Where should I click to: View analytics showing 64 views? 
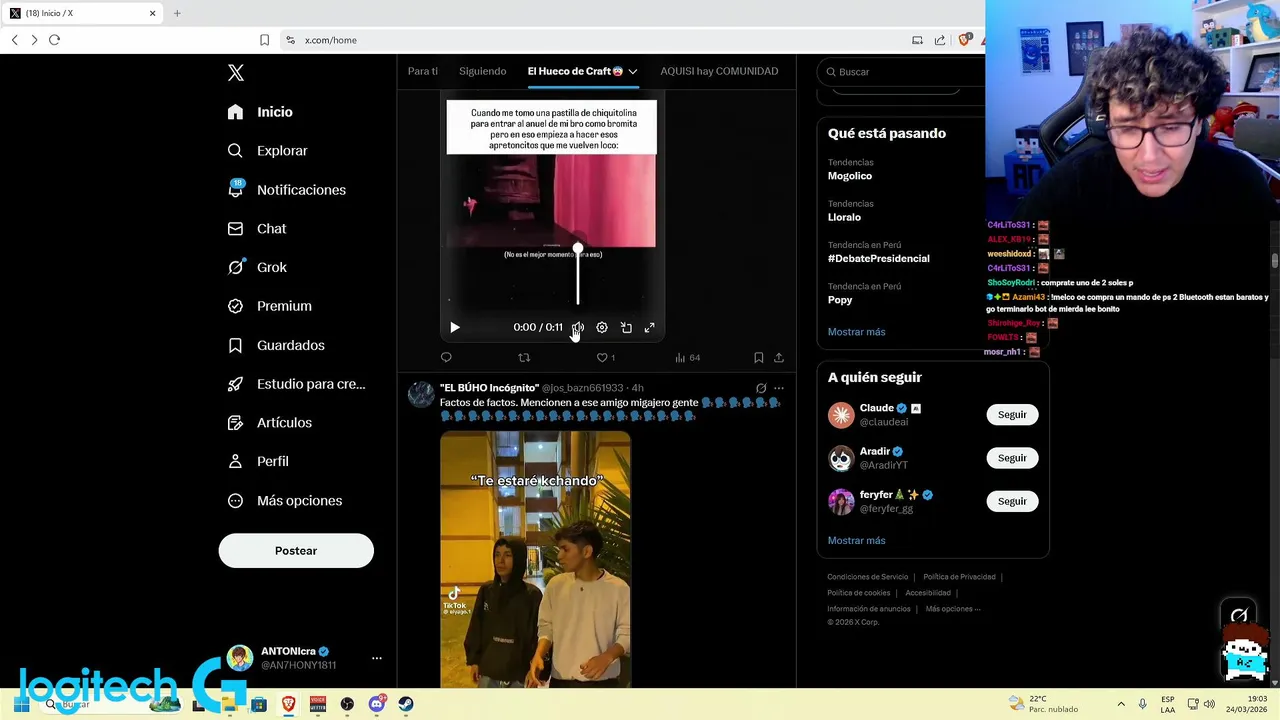tap(687, 357)
